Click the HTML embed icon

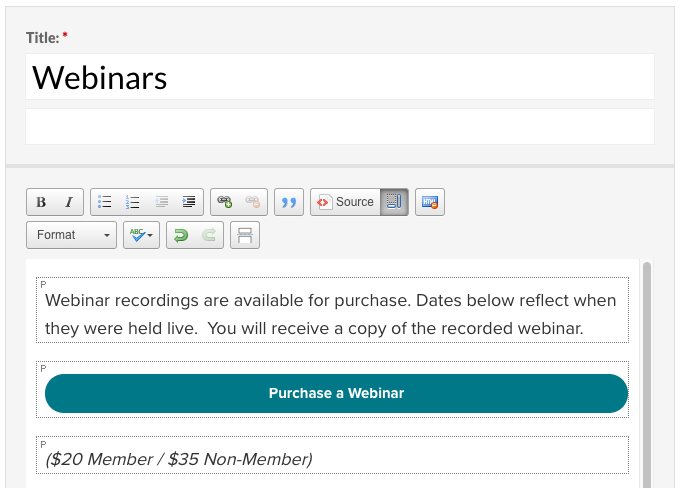(430, 202)
